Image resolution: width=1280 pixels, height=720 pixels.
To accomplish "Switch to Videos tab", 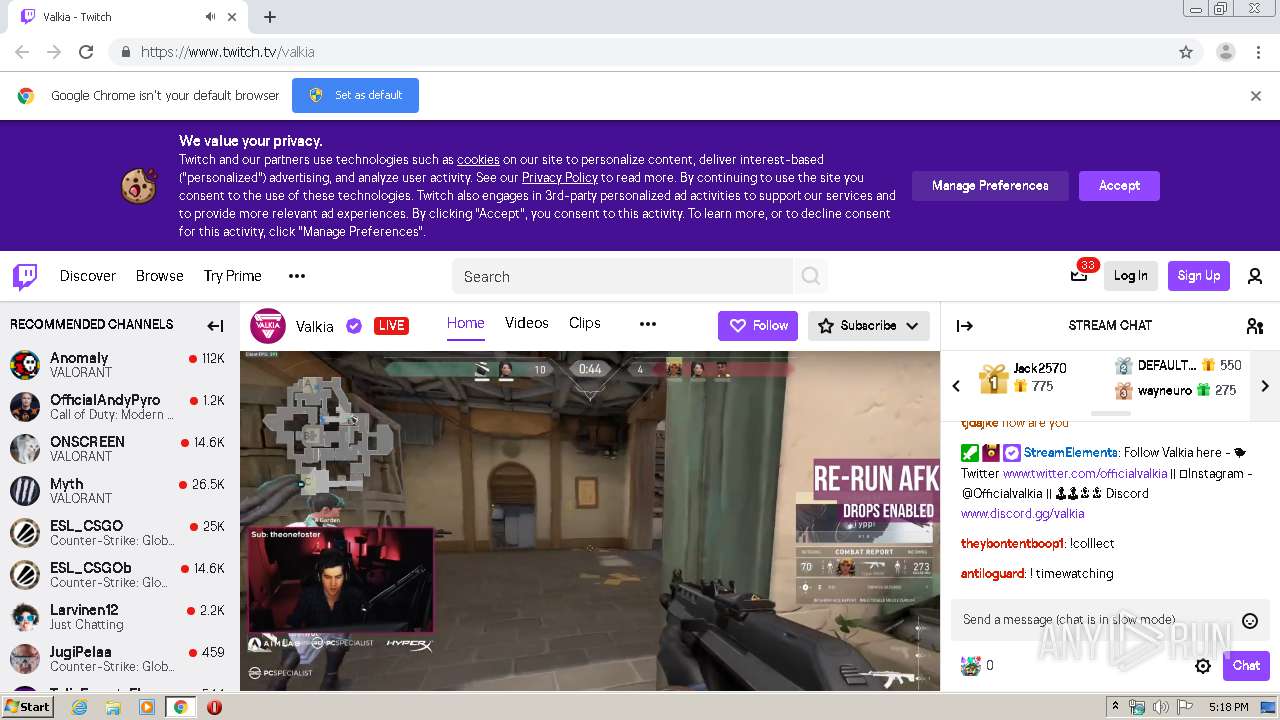I will point(526,323).
